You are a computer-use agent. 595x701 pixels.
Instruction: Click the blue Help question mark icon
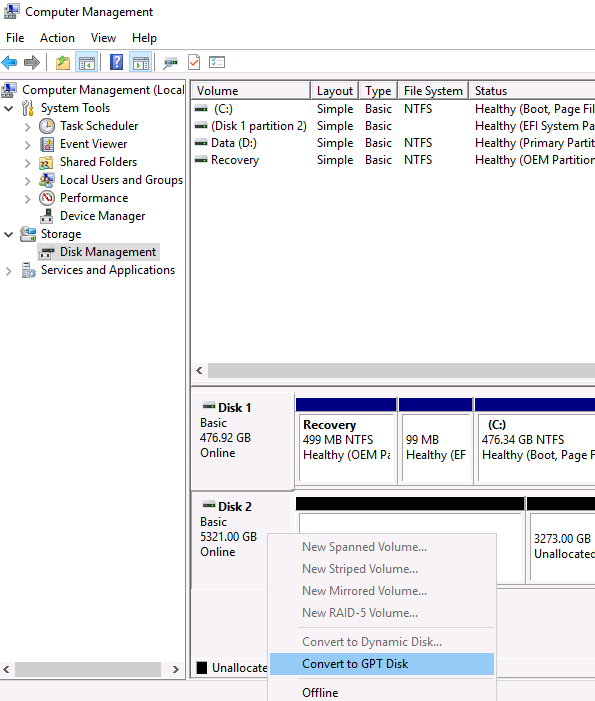[116, 62]
